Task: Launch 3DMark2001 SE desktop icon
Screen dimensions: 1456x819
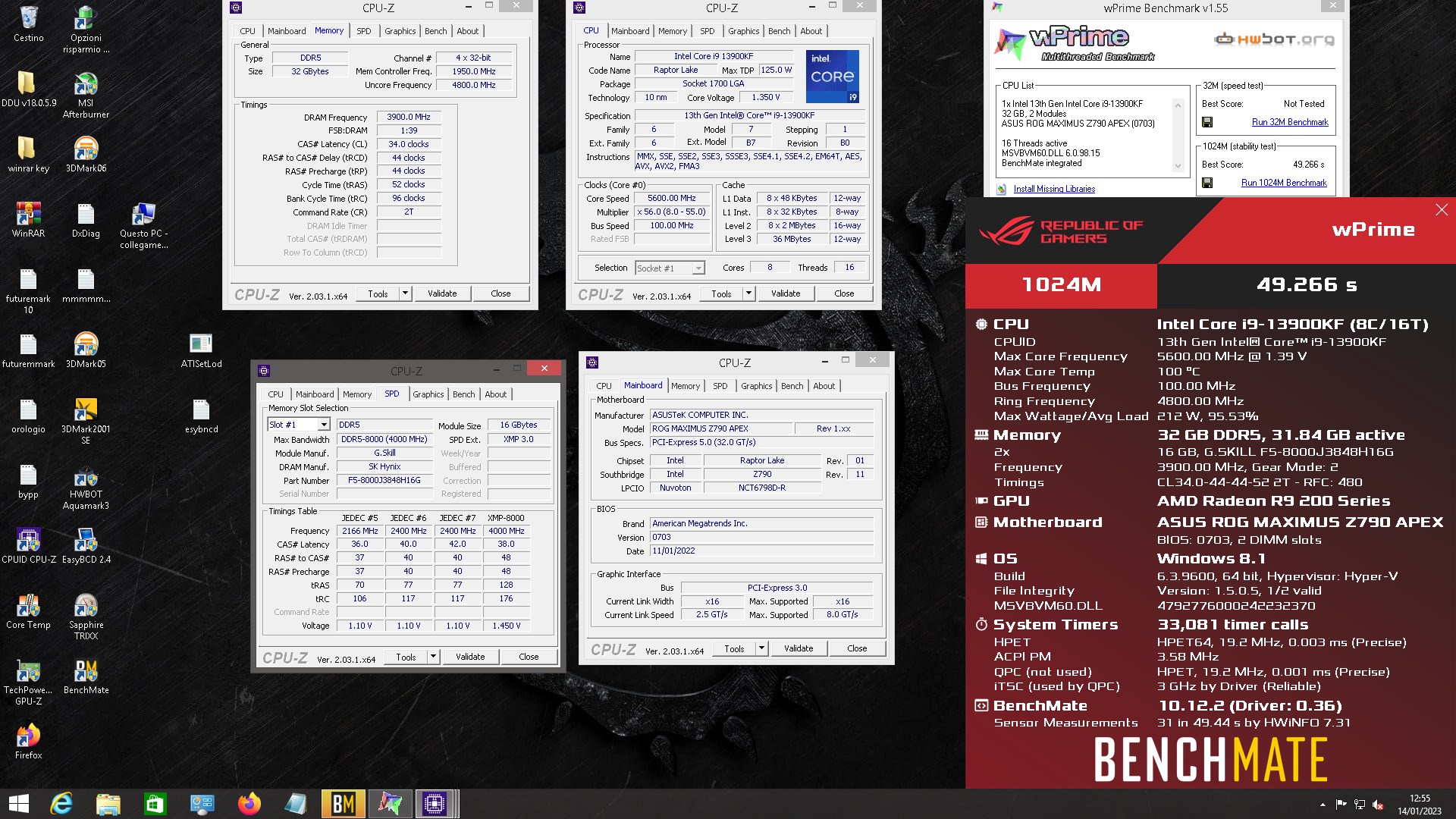Action: 86,420
